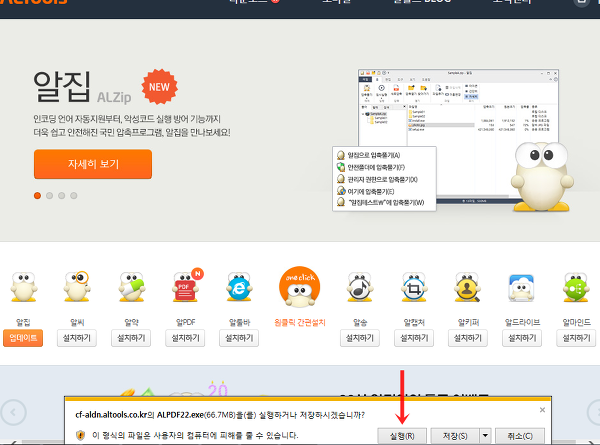This screenshot has height=445, width=600.
Task: Click the 알드라이브 cloud icon
Action: tap(522, 288)
